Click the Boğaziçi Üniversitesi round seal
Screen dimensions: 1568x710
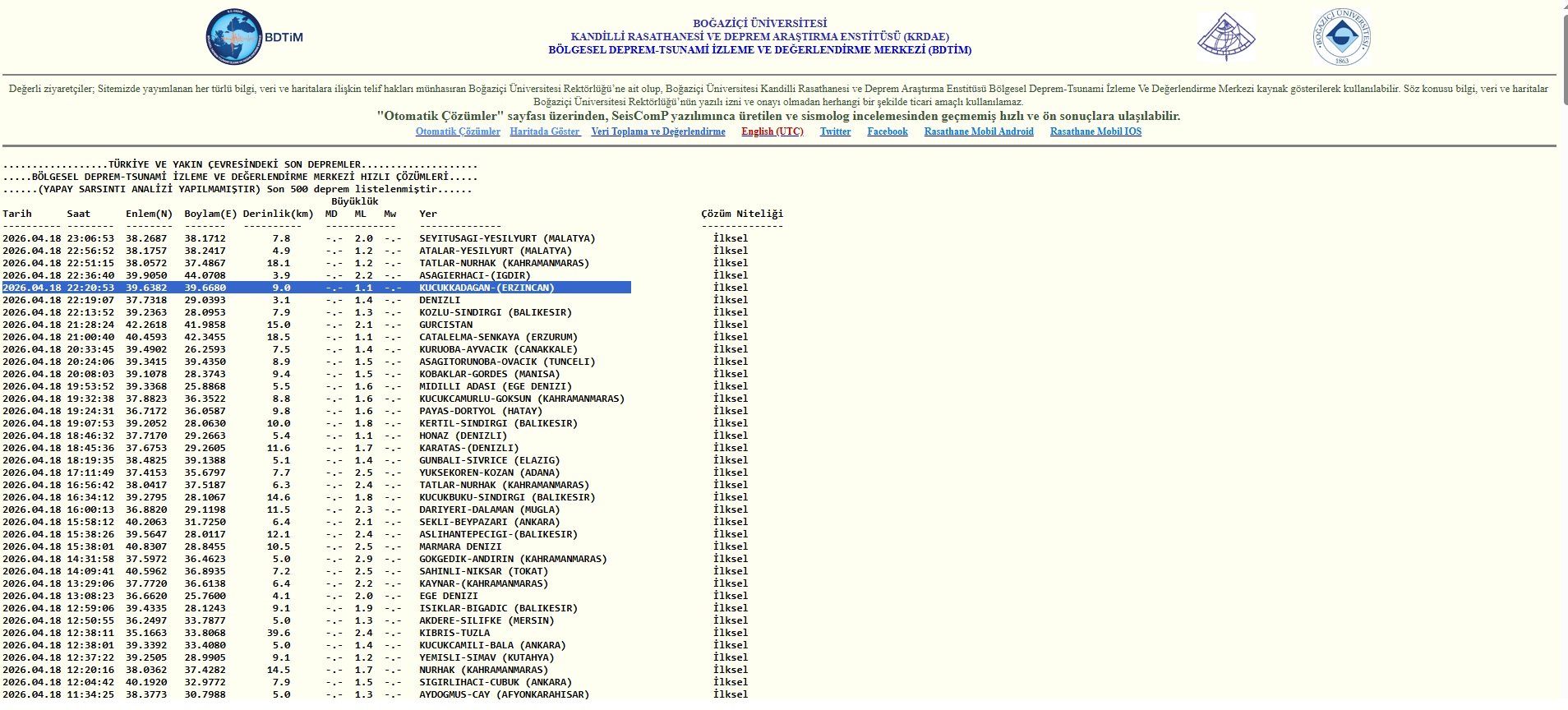click(x=1341, y=38)
